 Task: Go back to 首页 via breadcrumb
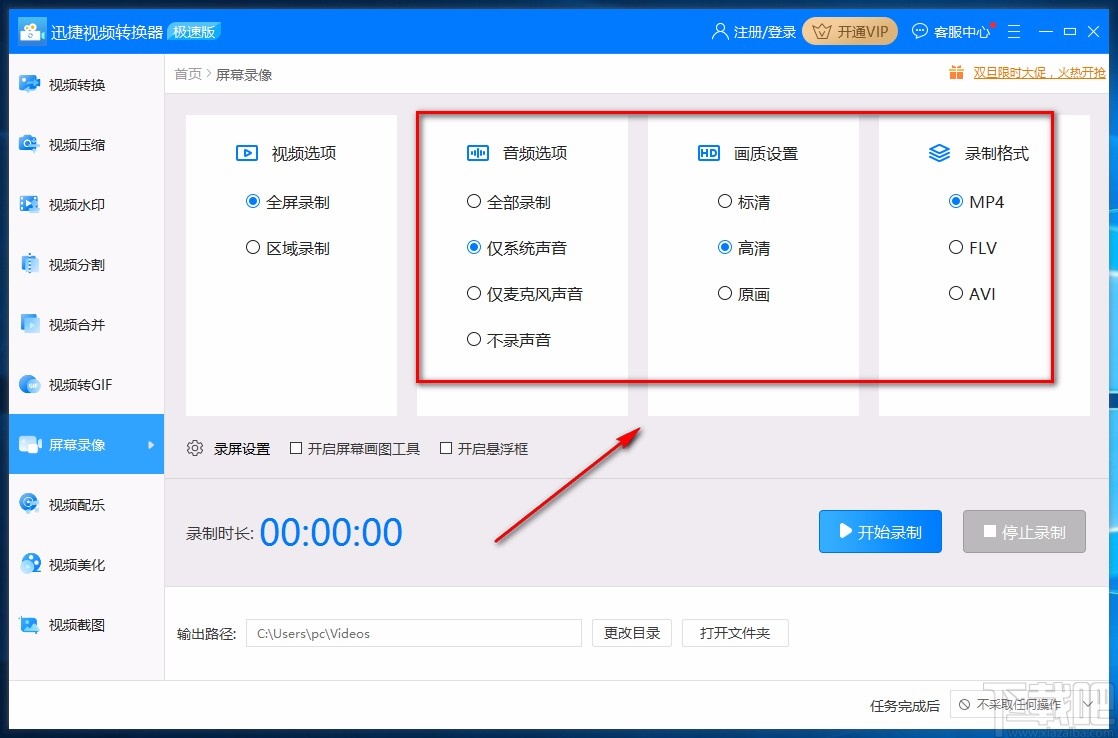click(187, 72)
